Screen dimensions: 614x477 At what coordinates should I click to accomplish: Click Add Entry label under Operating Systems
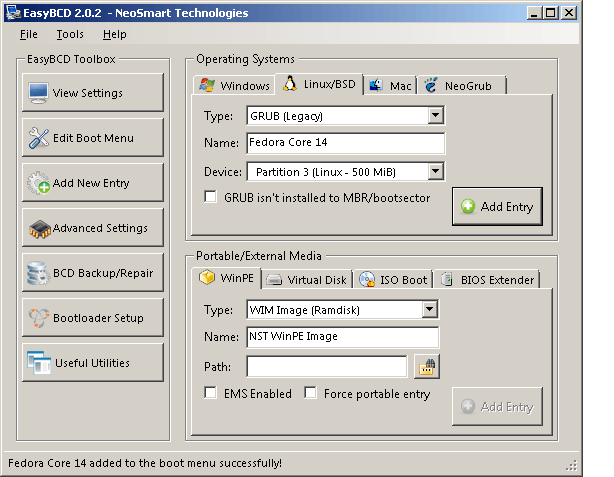(x=507, y=207)
